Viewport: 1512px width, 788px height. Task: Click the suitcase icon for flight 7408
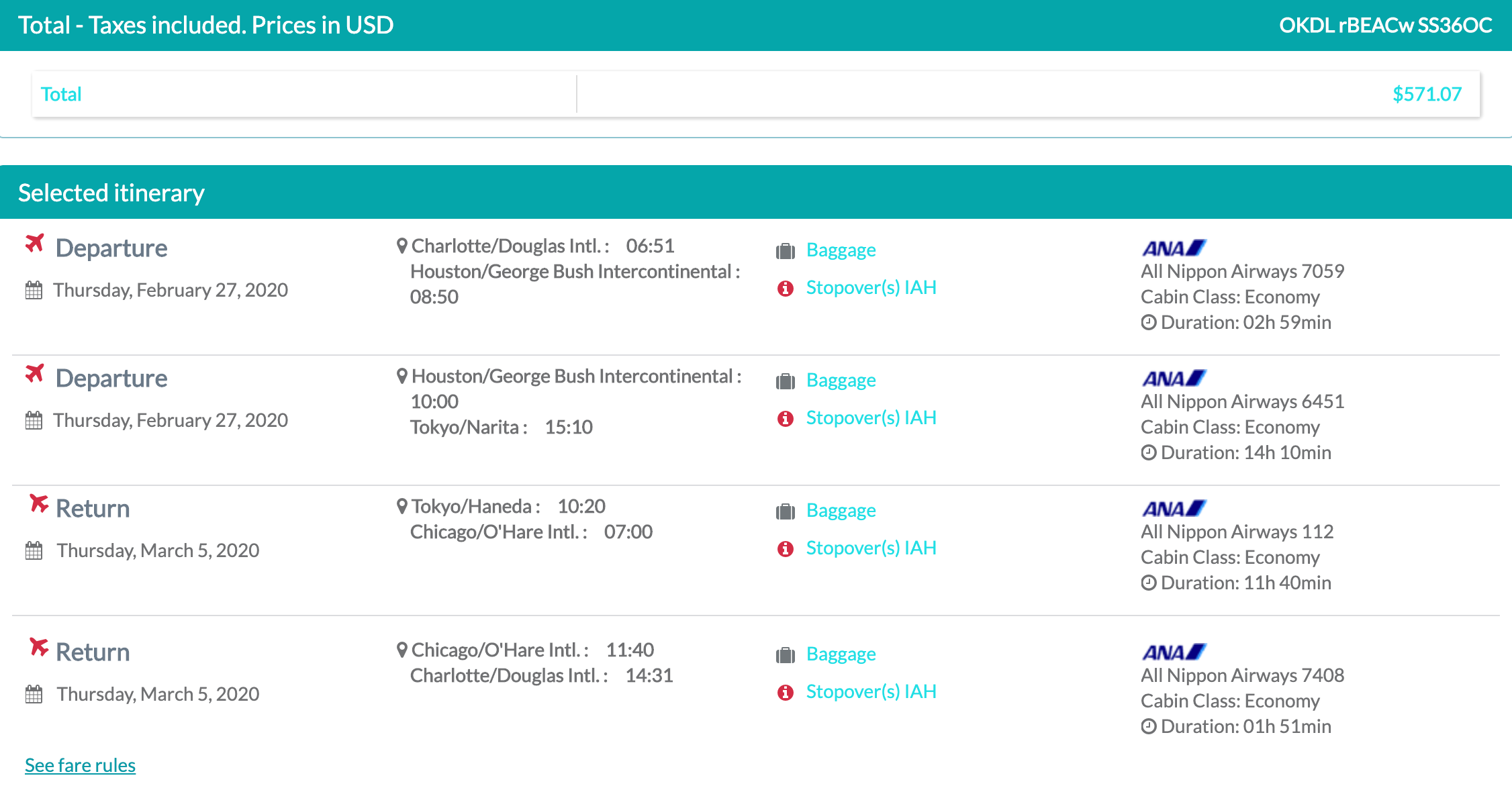[x=785, y=655]
